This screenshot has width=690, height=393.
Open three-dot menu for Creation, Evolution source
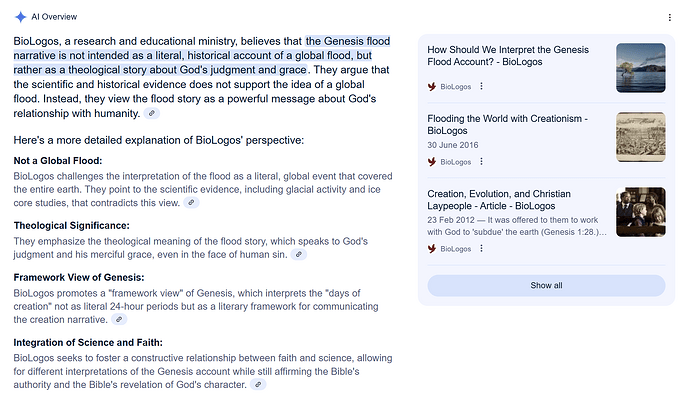(481, 248)
